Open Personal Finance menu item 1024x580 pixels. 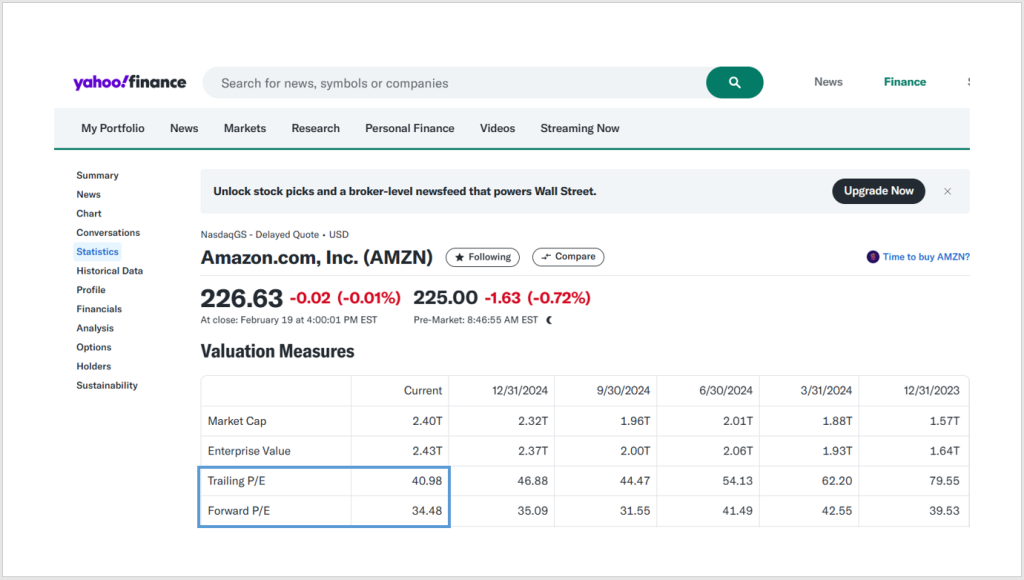(410, 128)
